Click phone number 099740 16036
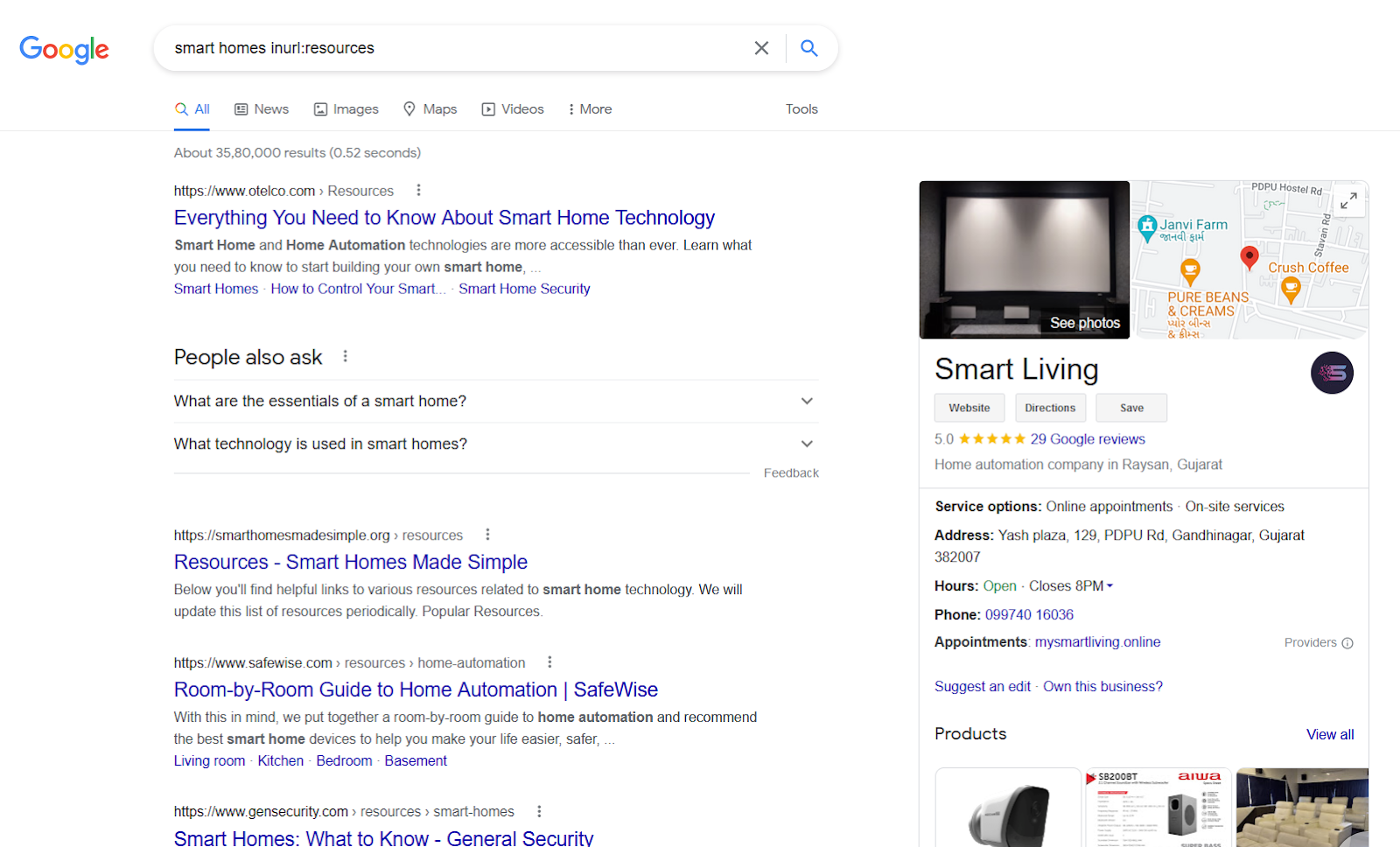The height and width of the screenshot is (847, 1400). [1029, 615]
